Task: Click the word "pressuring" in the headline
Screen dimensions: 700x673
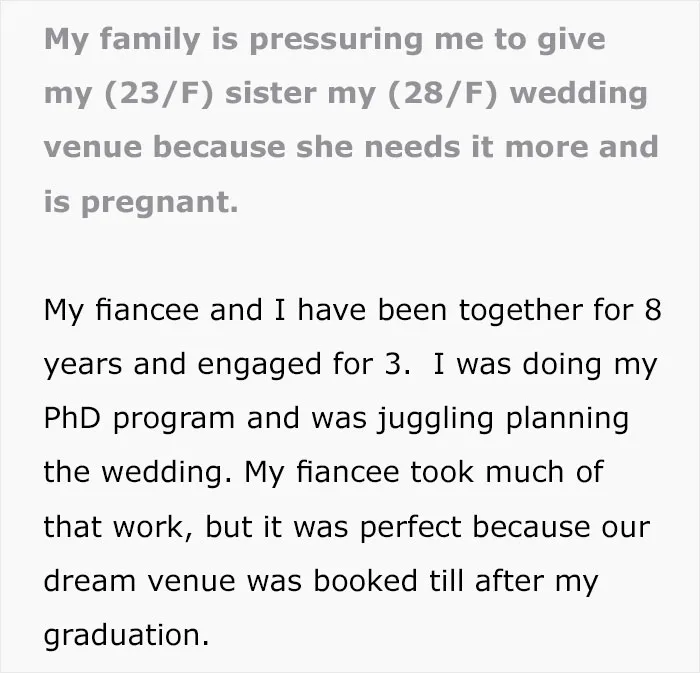Action: [x=336, y=41]
